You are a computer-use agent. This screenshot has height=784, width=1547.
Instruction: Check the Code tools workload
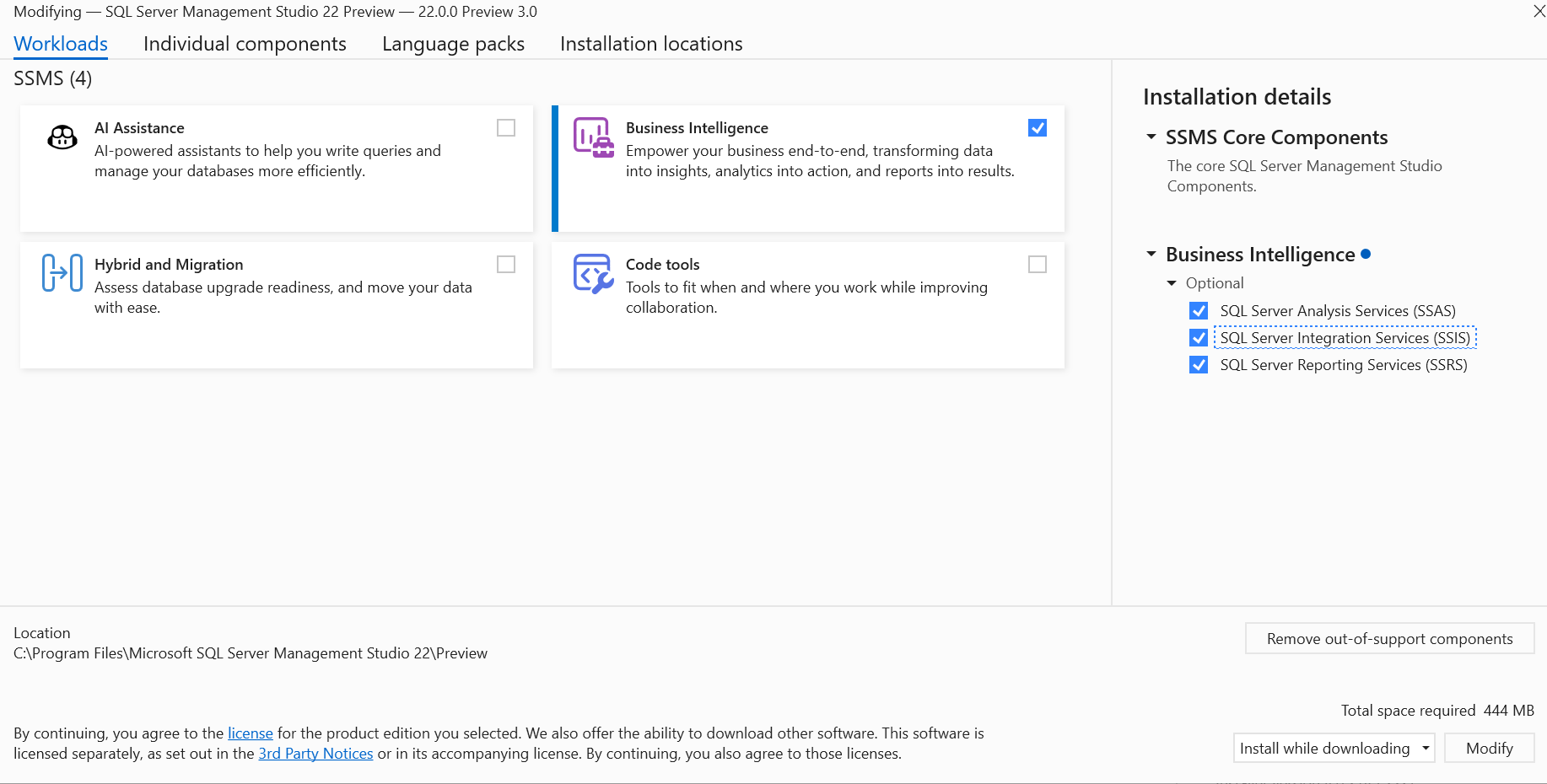(x=1037, y=264)
